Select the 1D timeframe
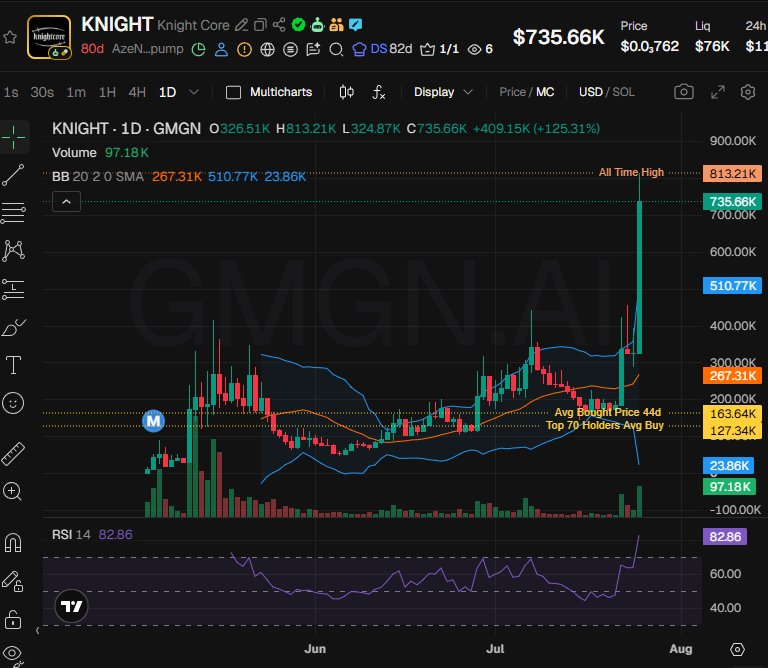Screen dimensions: 768x668 coord(168,92)
